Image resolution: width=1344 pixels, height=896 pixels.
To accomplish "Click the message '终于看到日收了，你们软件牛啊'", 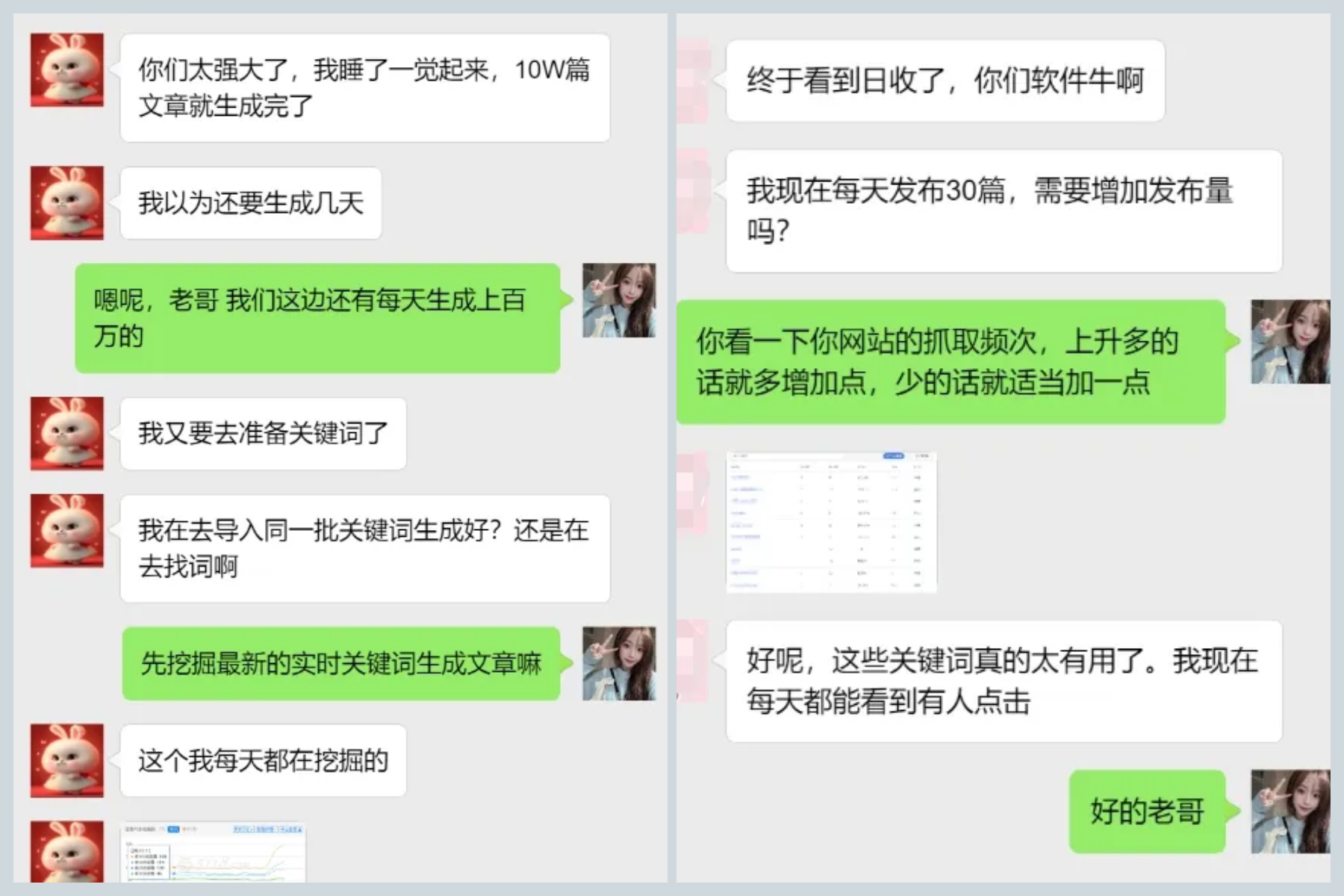I will click(x=945, y=81).
